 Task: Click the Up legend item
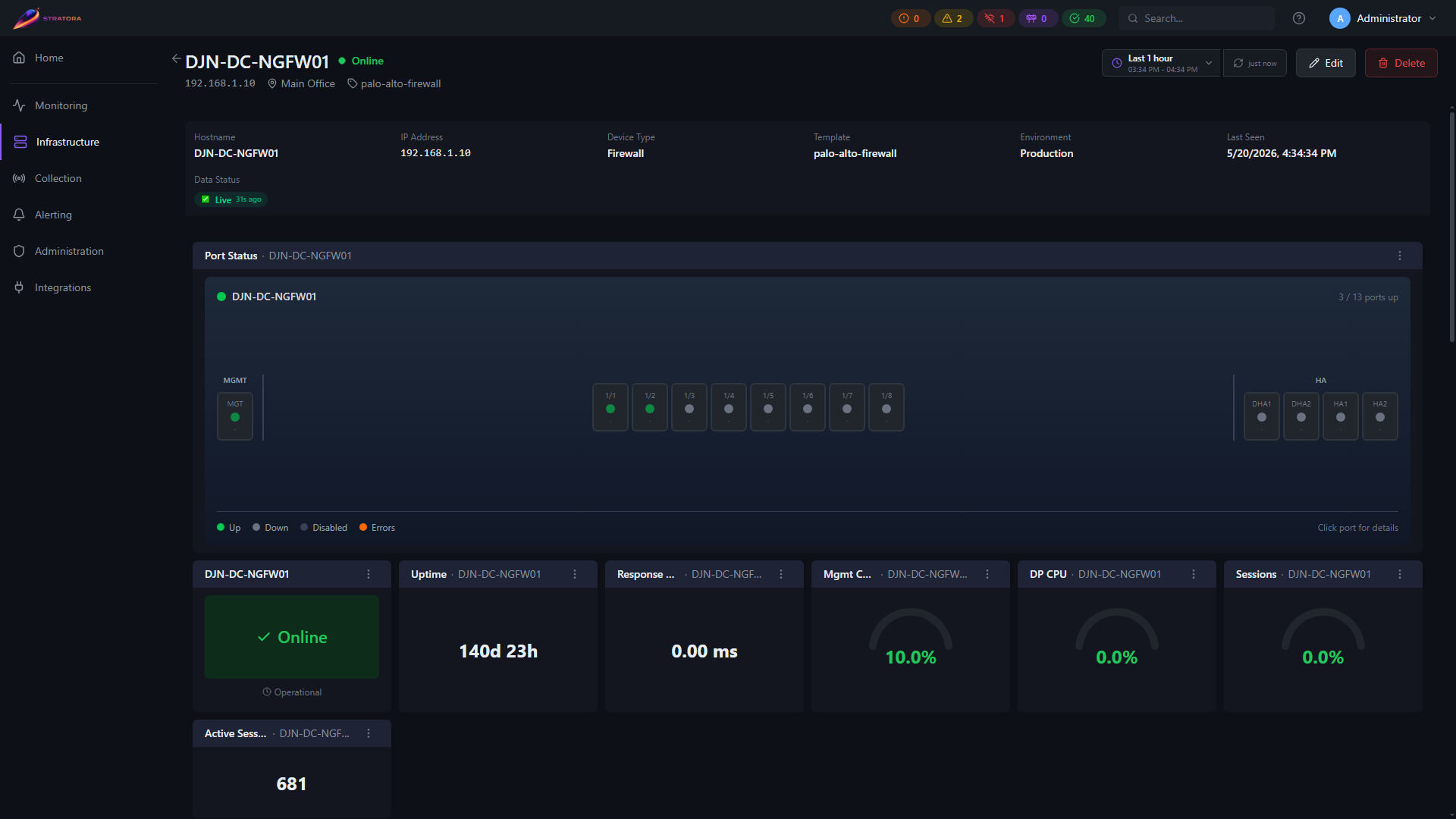click(x=229, y=528)
